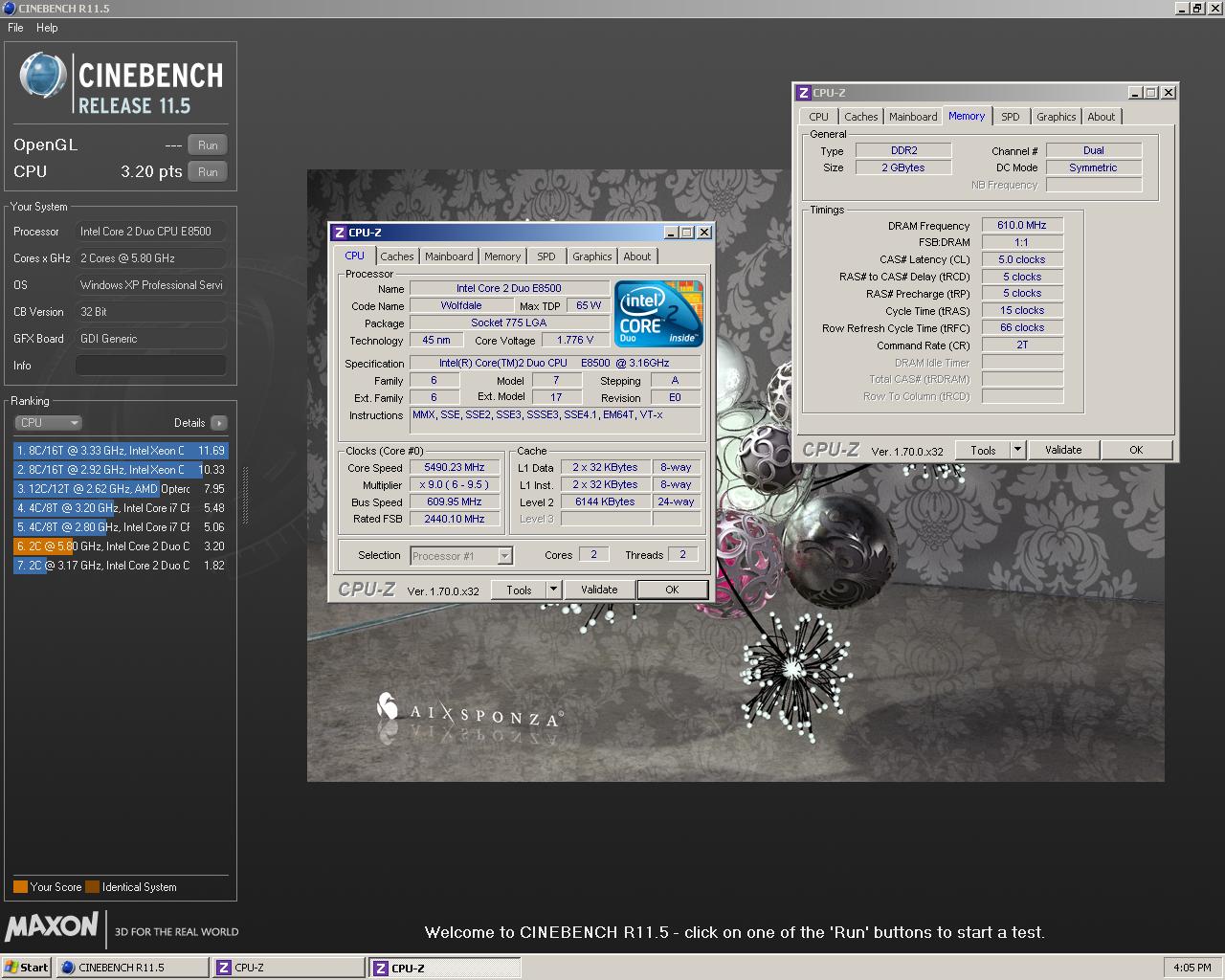Open Processor #1 selection dropdown
1225x980 pixels.
[462, 556]
